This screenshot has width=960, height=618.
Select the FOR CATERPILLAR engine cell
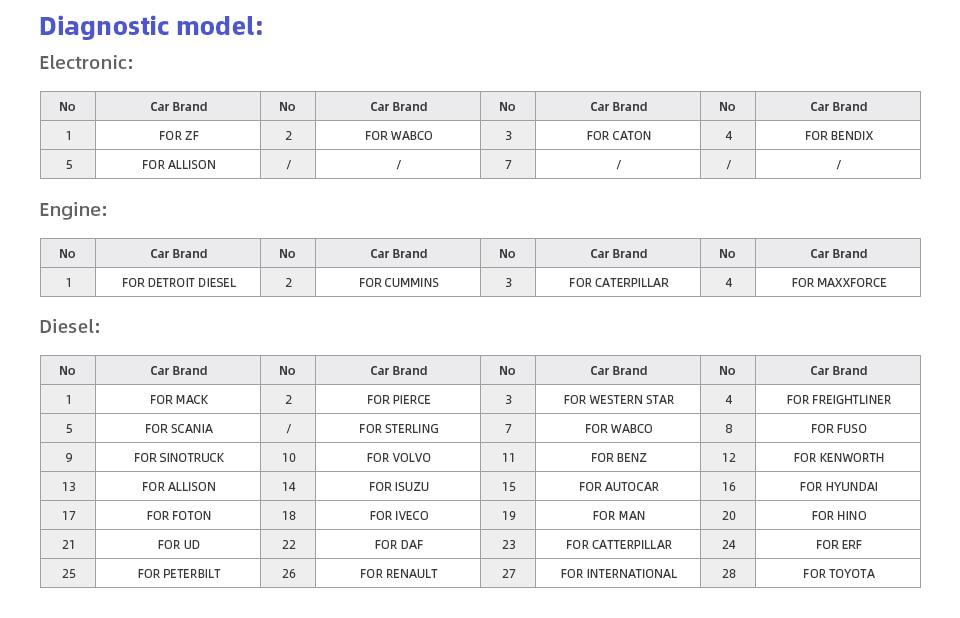[x=618, y=282]
